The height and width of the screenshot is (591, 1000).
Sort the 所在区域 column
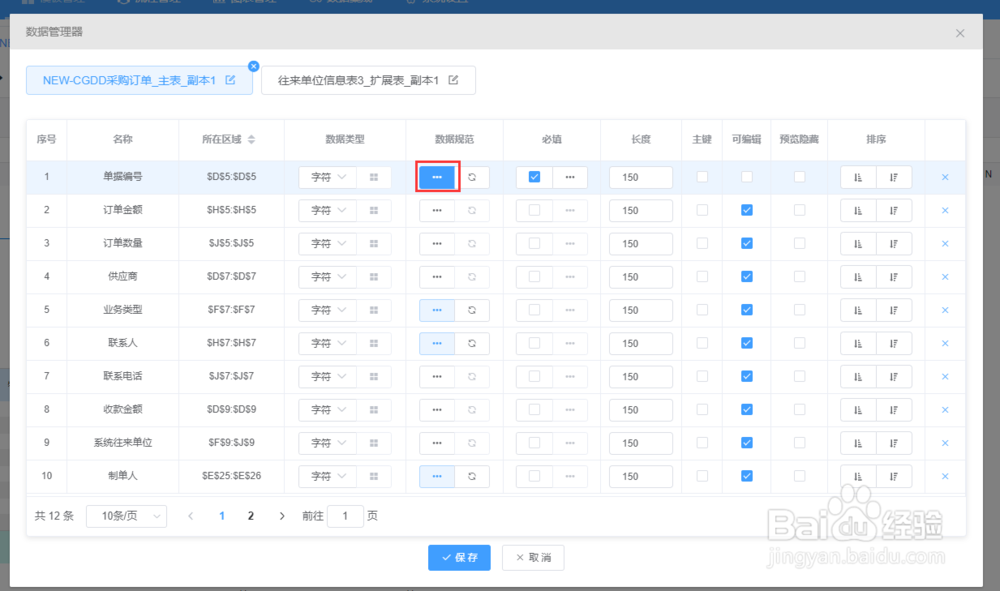[251, 139]
